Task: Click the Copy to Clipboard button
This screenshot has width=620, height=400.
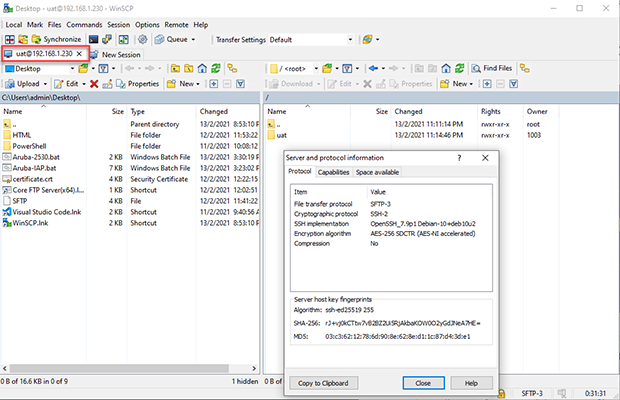Action: click(323, 383)
